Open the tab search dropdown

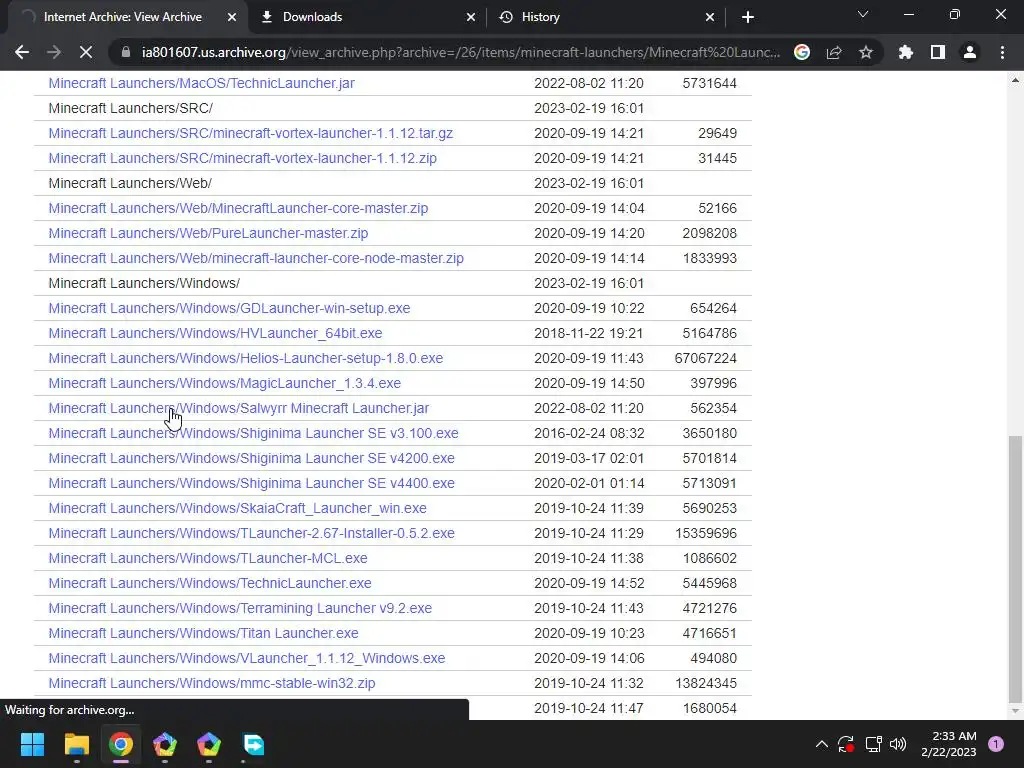[x=863, y=14]
